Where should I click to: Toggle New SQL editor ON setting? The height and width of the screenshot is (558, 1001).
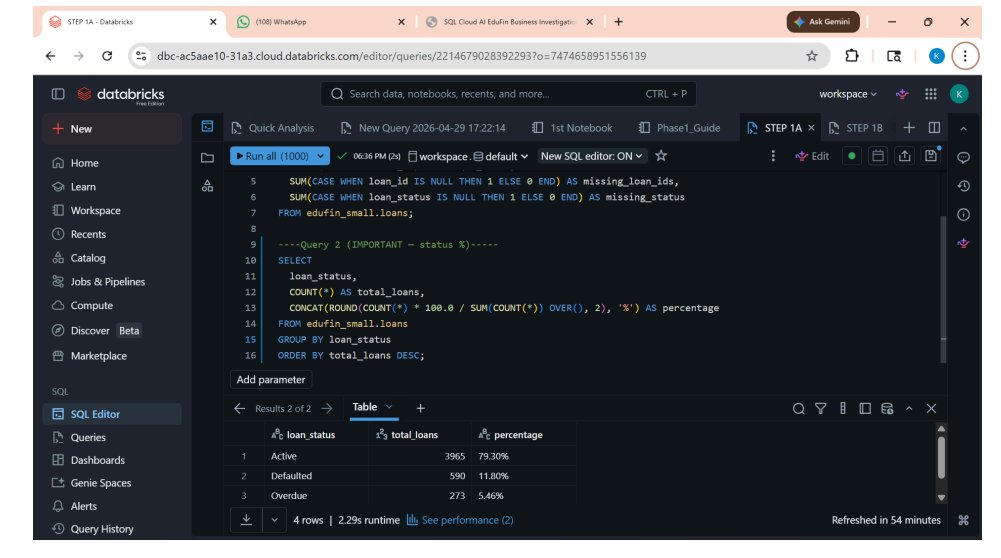point(591,156)
